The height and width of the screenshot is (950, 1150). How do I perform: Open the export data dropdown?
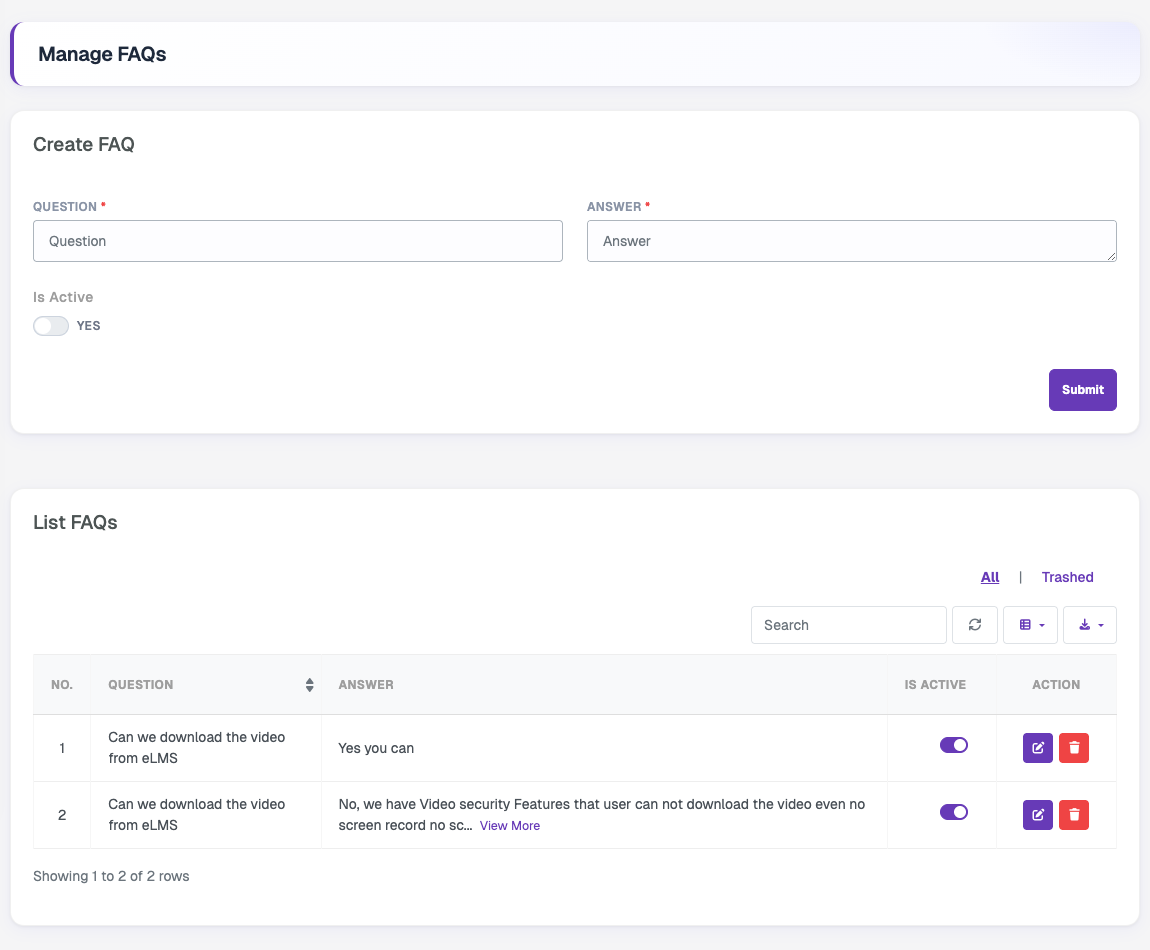coord(1090,624)
